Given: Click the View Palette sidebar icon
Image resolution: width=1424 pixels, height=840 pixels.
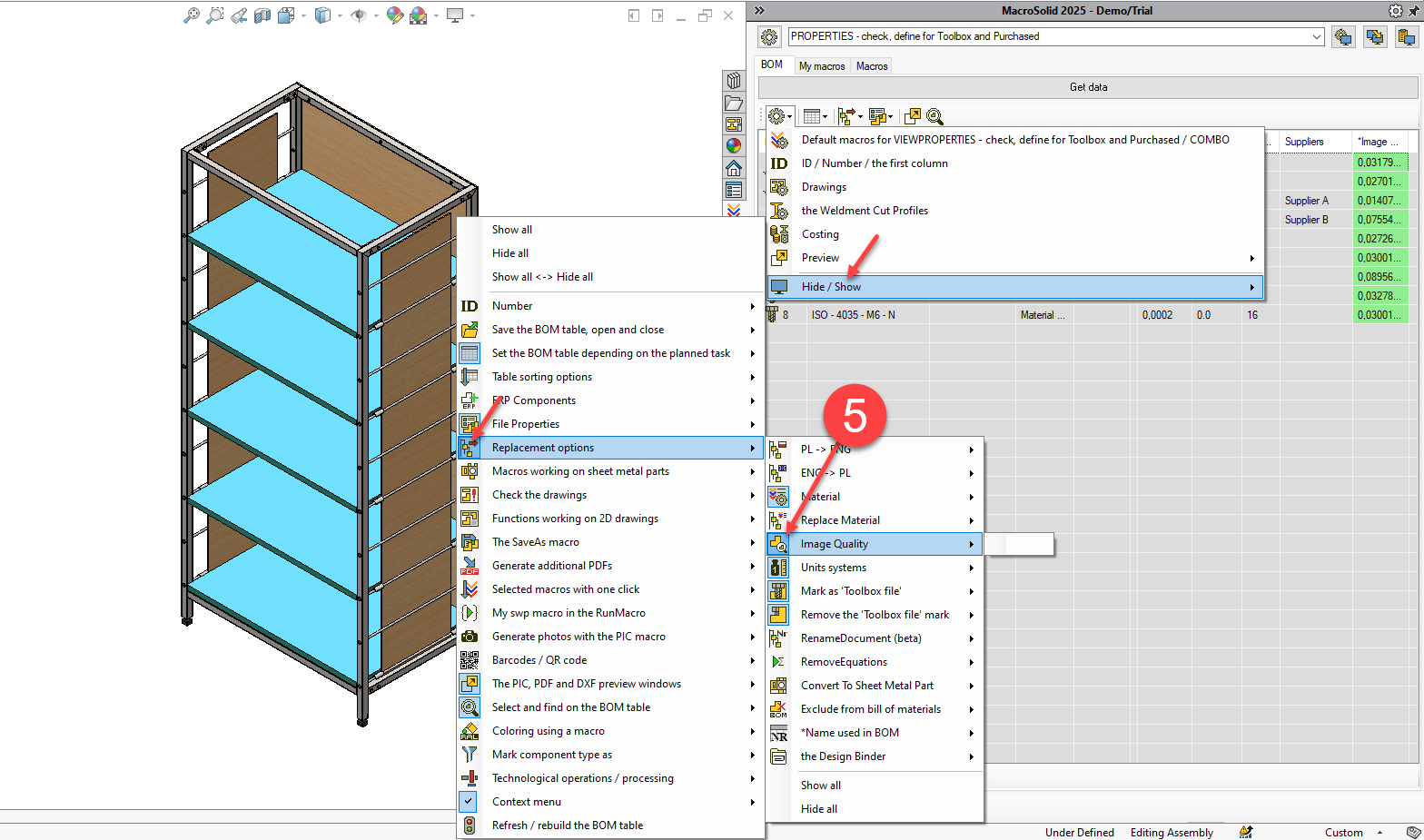Looking at the screenshot, I should [x=734, y=124].
